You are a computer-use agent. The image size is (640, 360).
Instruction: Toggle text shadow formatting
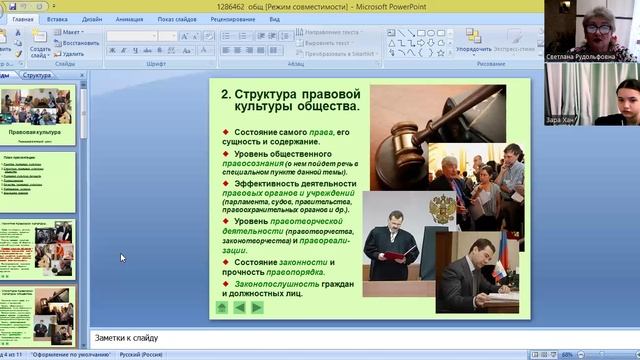(x=160, y=51)
